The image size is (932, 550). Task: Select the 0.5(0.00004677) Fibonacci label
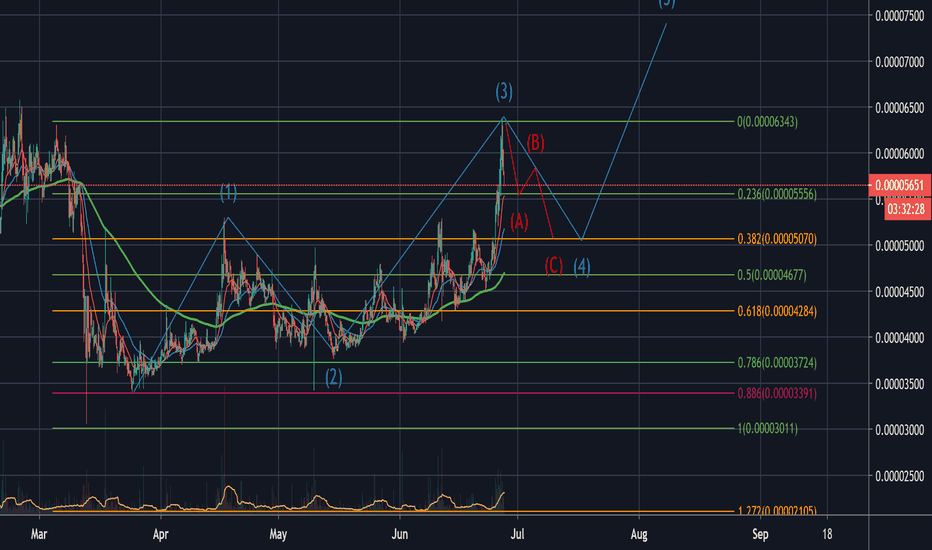click(x=772, y=275)
